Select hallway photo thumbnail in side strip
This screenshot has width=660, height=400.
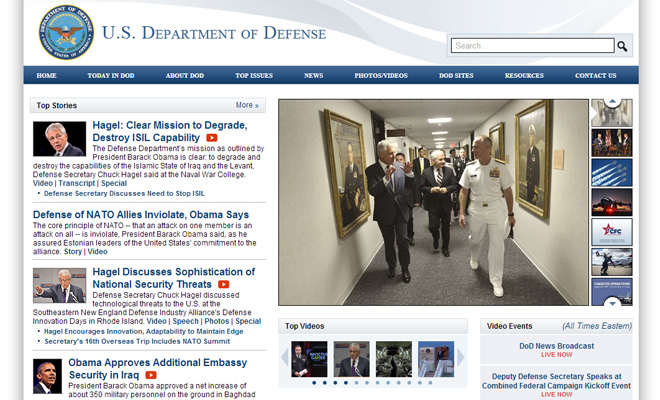point(612,113)
